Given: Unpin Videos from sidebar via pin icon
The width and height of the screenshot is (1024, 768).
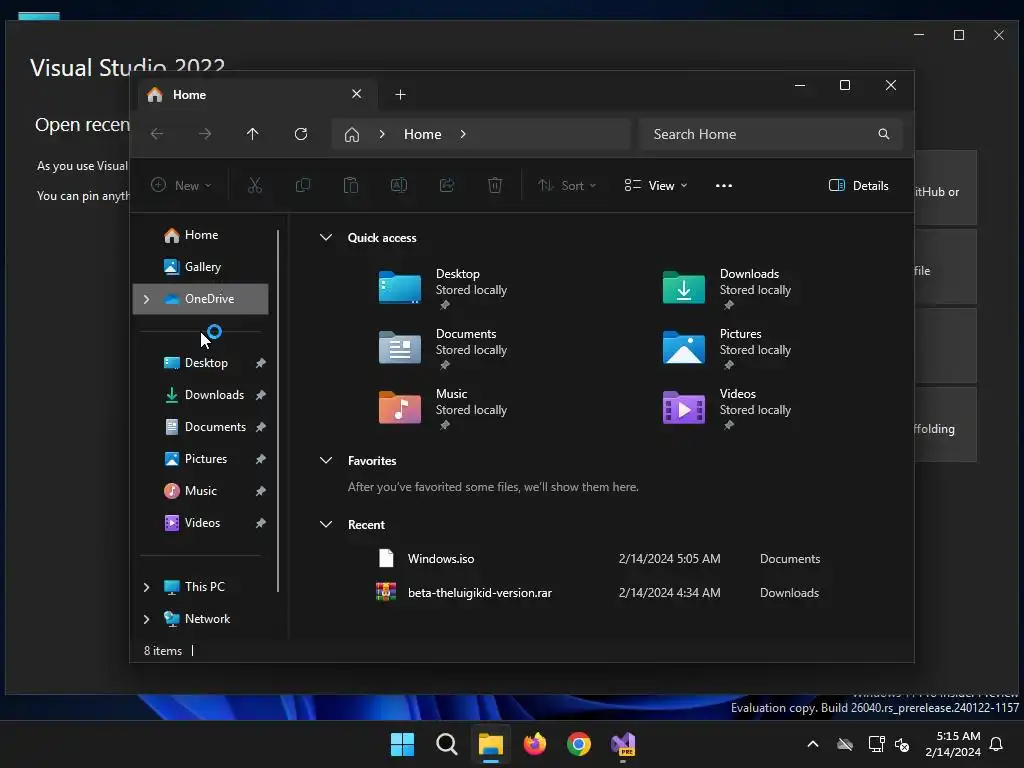Looking at the screenshot, I should click(261, 523).
